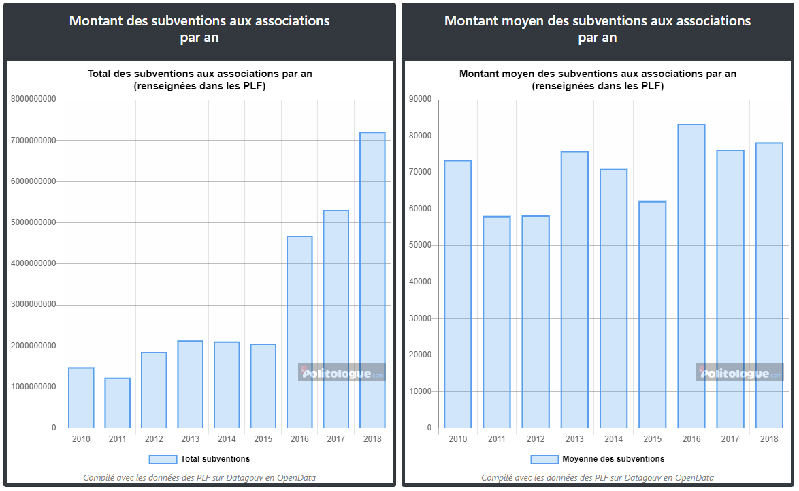799x491 pixels.
Task: Click the Datagouv source note under the average chart
Action: point(598,478)
